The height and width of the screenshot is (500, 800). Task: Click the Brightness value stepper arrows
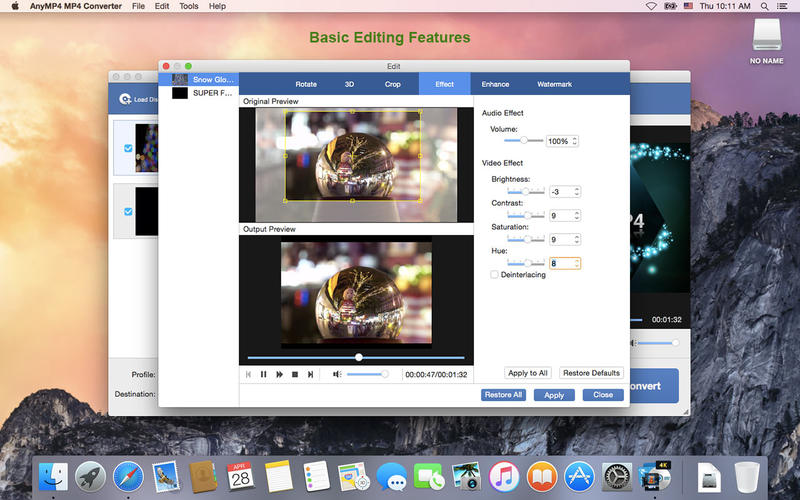[577, 192]
